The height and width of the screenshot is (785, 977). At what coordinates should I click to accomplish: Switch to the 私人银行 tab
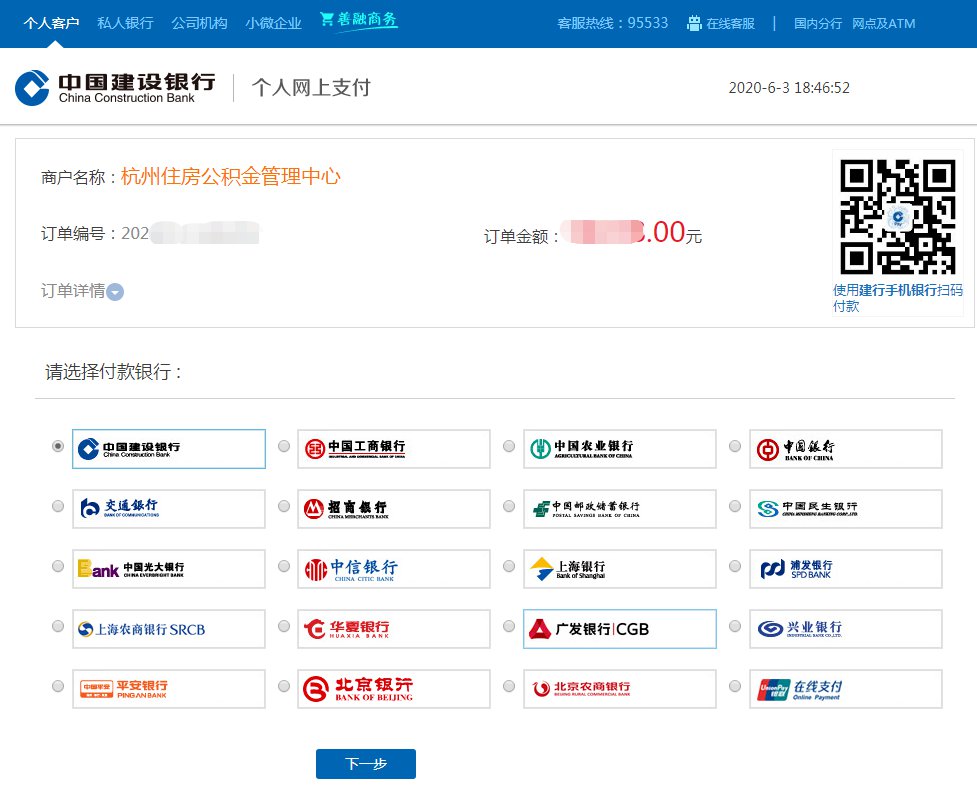125,24
